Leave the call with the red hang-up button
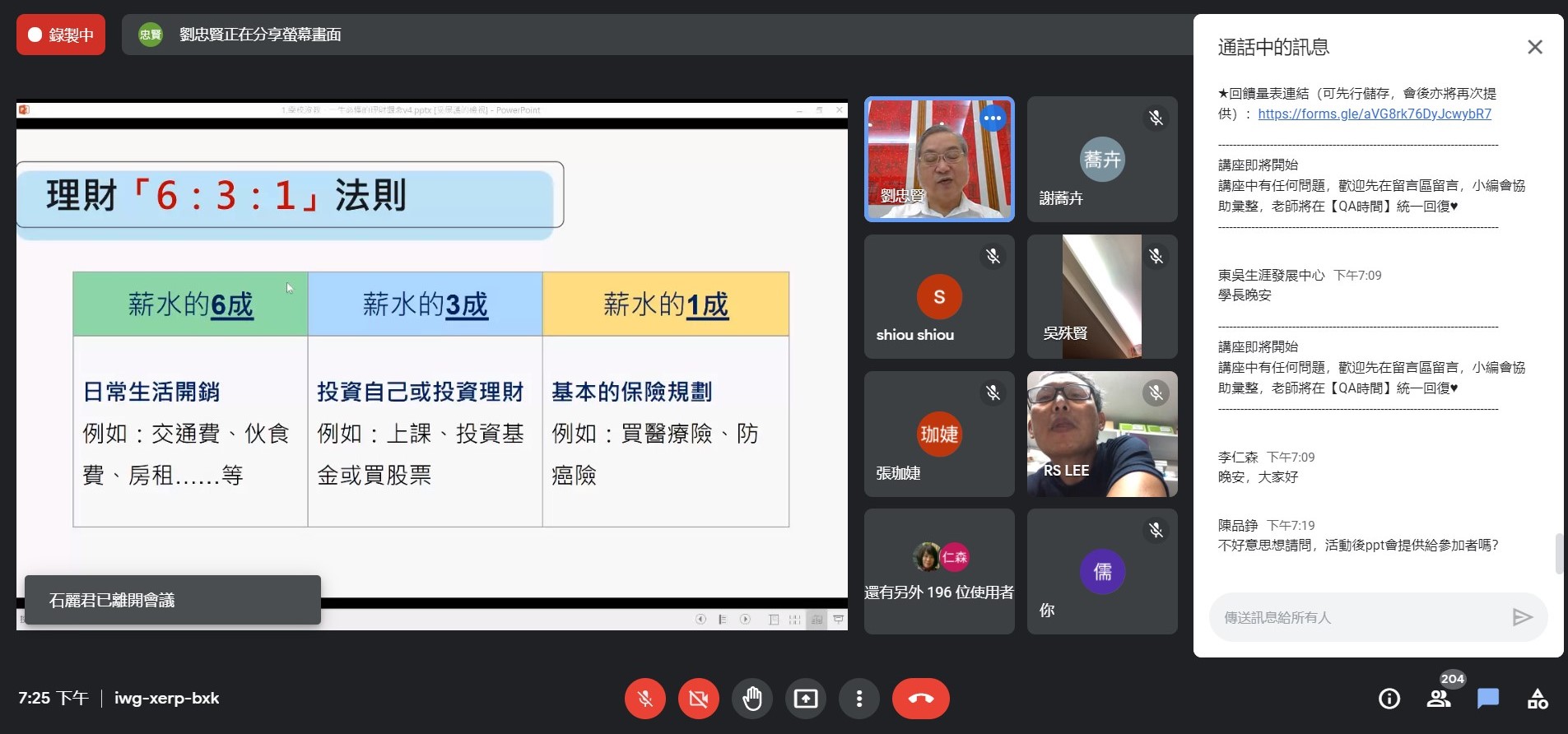The height and width of the screenshot is (734, 1568). pos(920,699)
